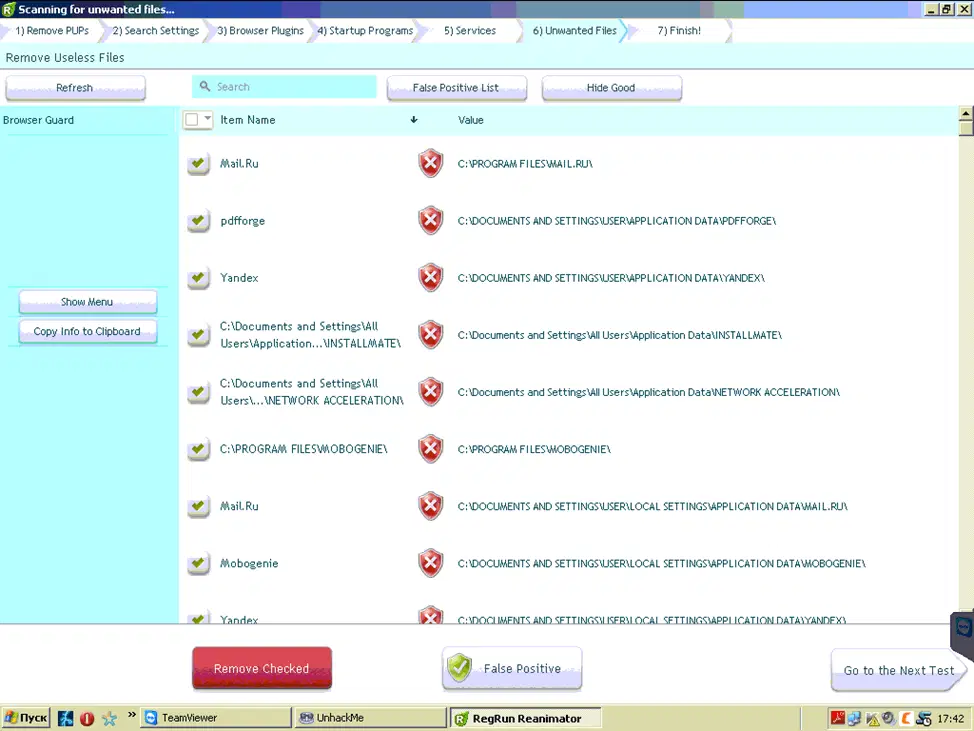Click the taskbar clock 17:42
Screen dimensions: 974x731
[950, 719]
